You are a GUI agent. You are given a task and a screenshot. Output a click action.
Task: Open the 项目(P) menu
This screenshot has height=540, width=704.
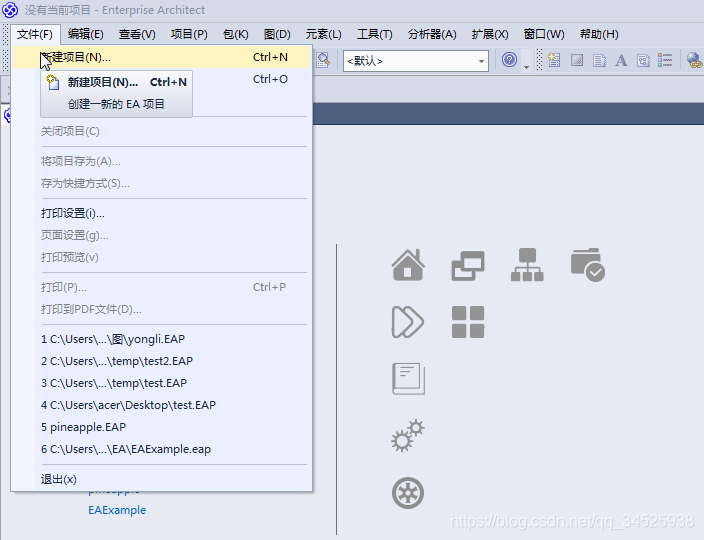(189, 34)
